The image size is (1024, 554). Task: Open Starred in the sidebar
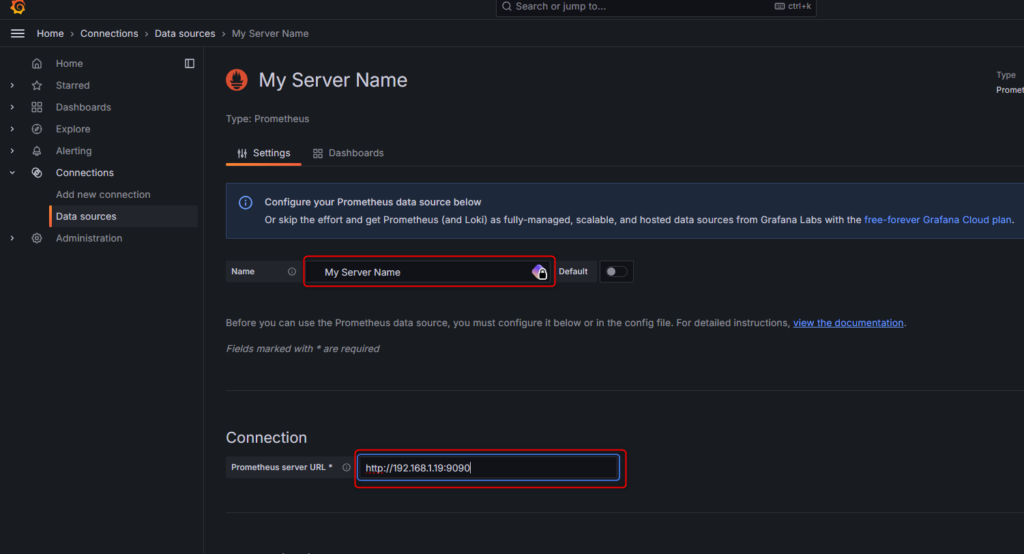coord(72,86)
